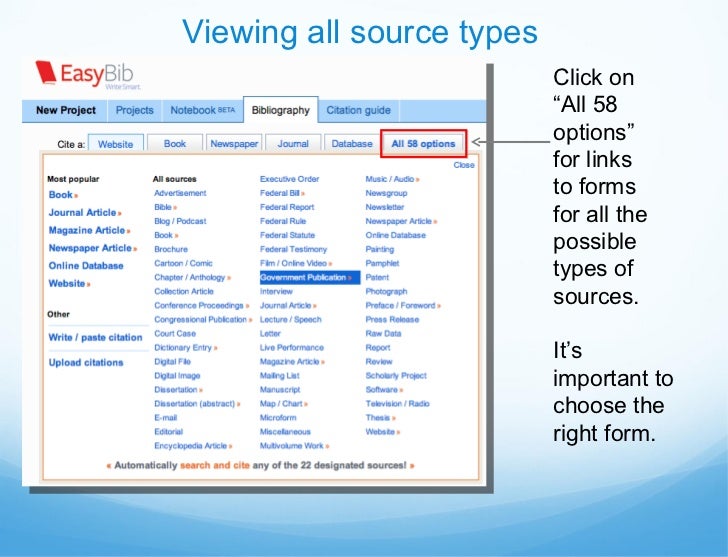Select Press Release source type
This screenshot has height=557, width=728.
(x=392, y=319)
